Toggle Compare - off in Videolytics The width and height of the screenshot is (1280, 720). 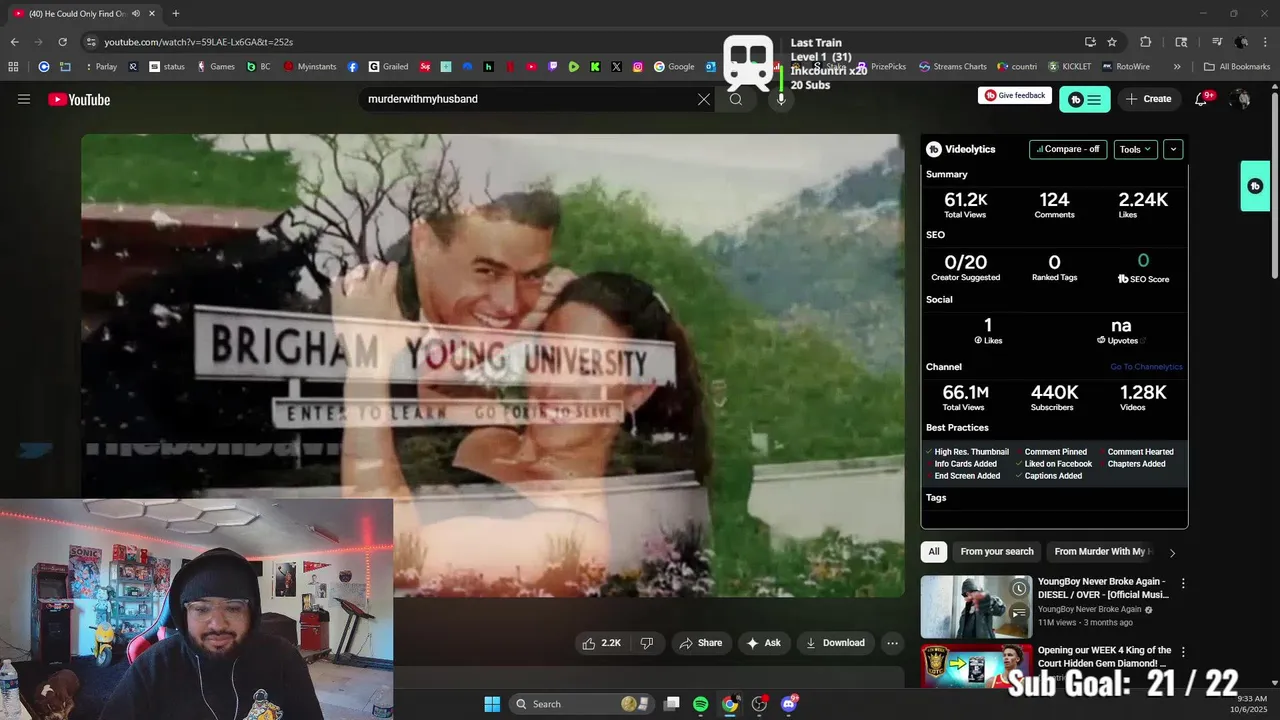coord(1068,149)
